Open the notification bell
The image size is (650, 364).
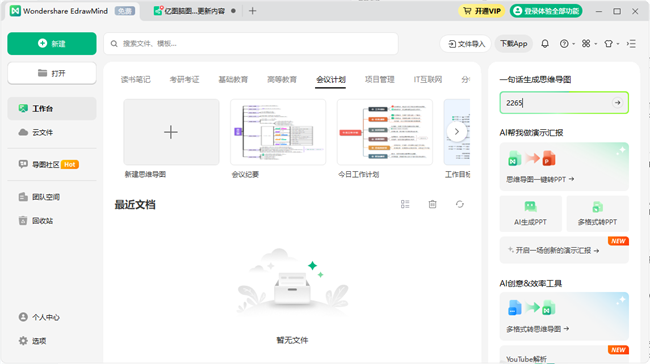tap(545, 44)
